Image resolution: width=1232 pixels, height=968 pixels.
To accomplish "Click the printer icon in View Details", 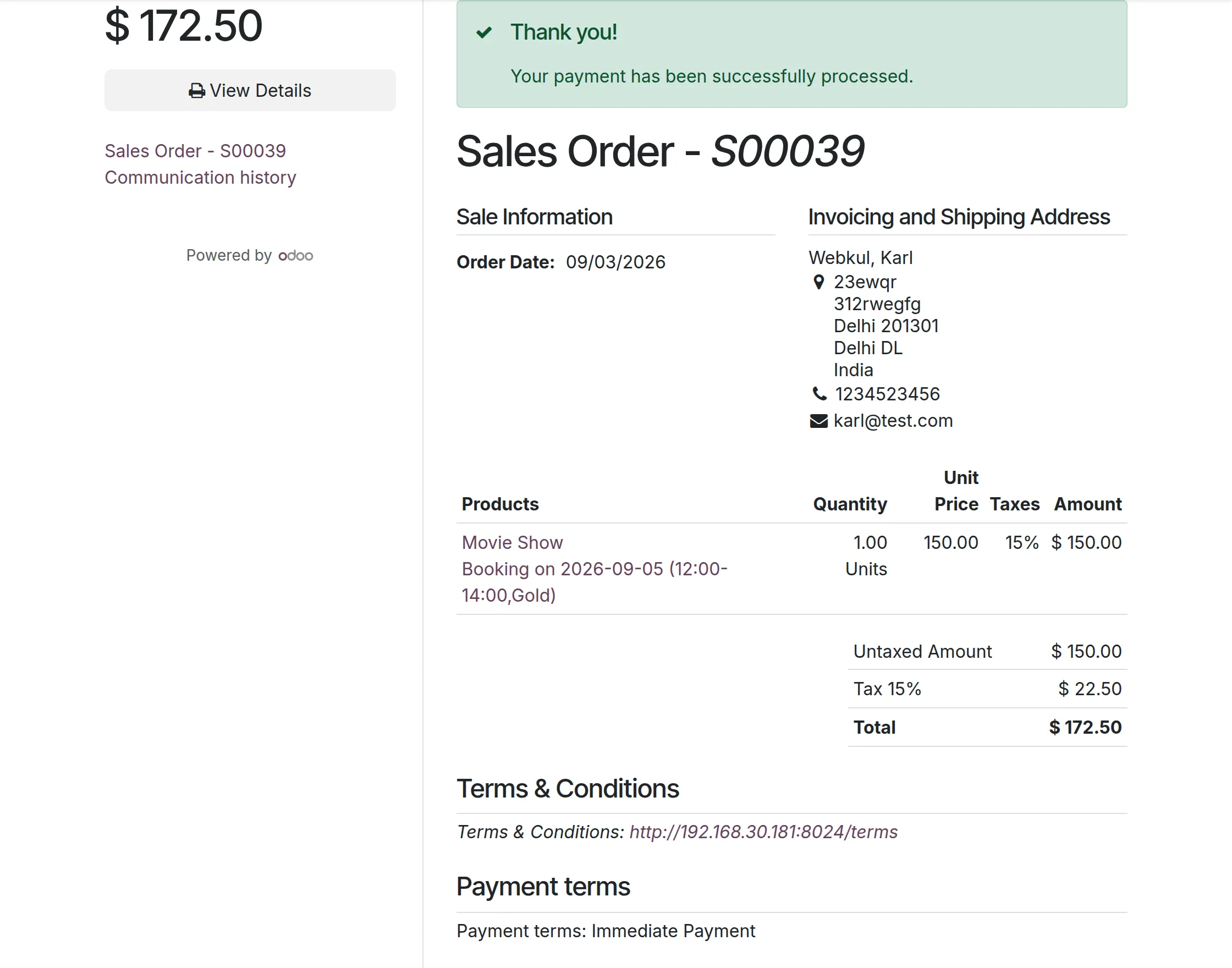I will tap(197, 91).
